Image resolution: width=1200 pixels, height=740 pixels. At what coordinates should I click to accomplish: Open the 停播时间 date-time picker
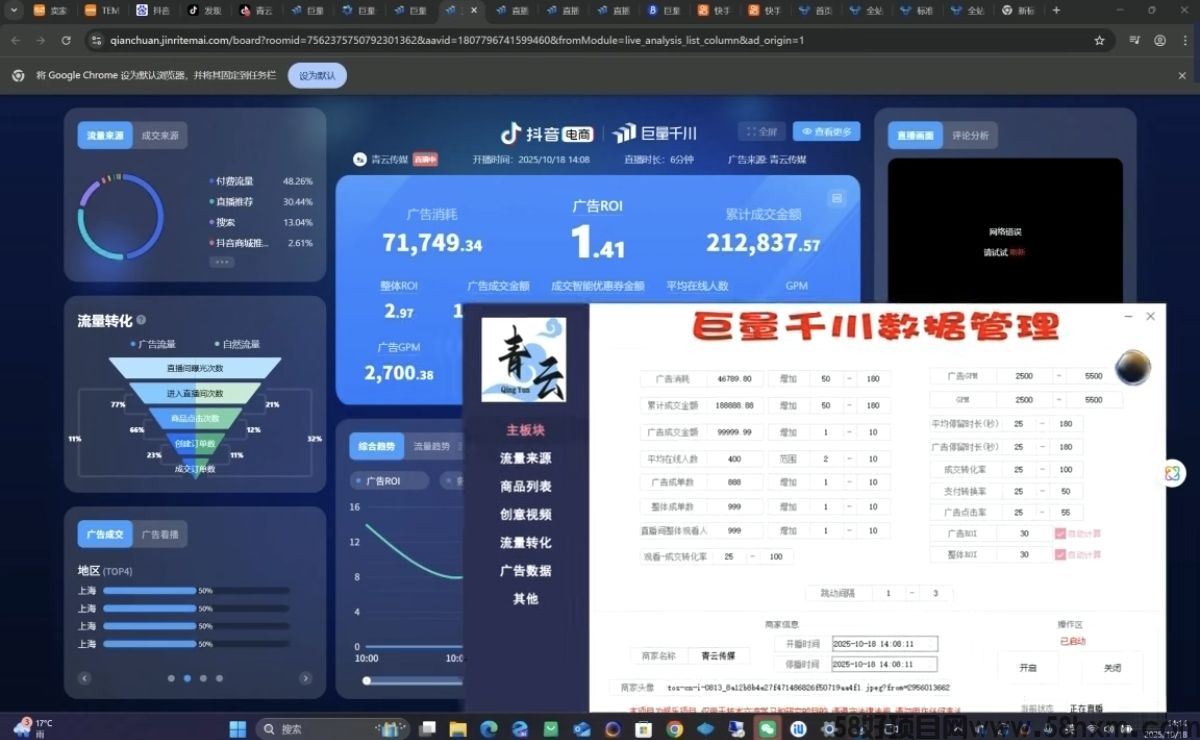tap(884, 664)
